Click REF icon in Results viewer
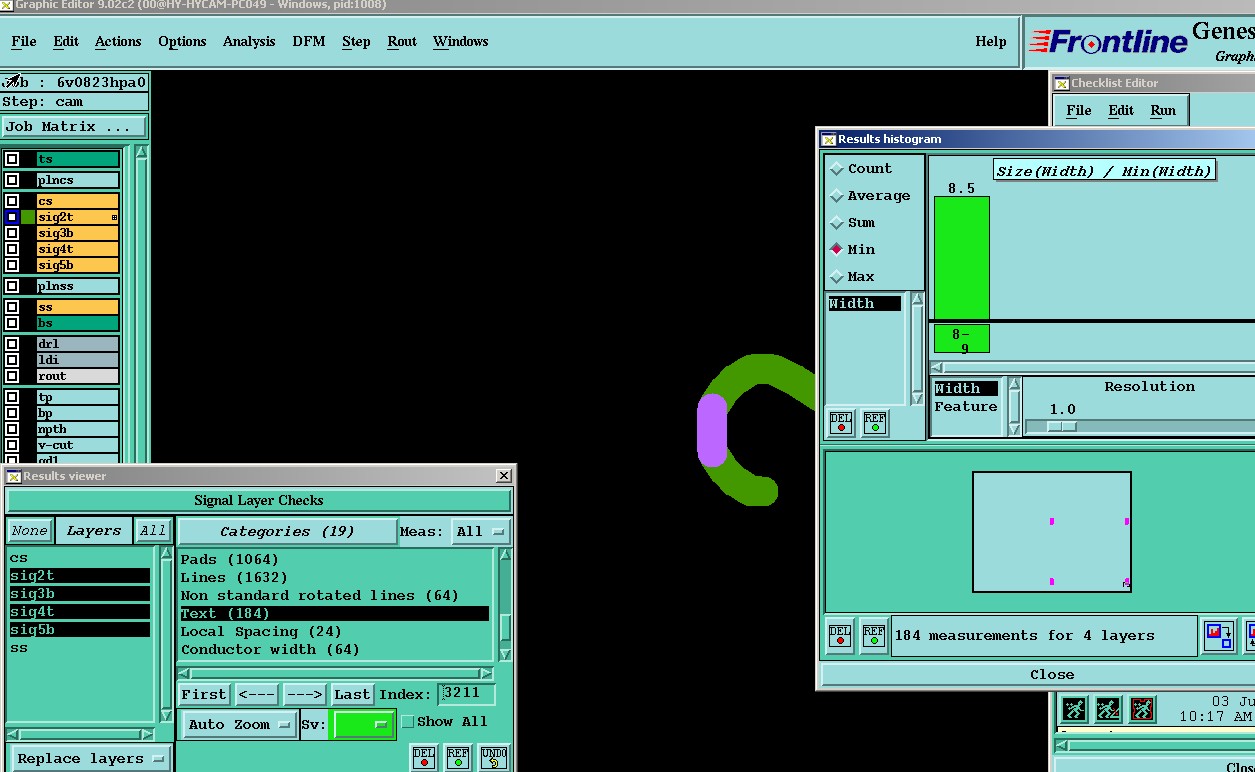The width and height of the screenshot is (1255, 772). (x=458, y=758)
